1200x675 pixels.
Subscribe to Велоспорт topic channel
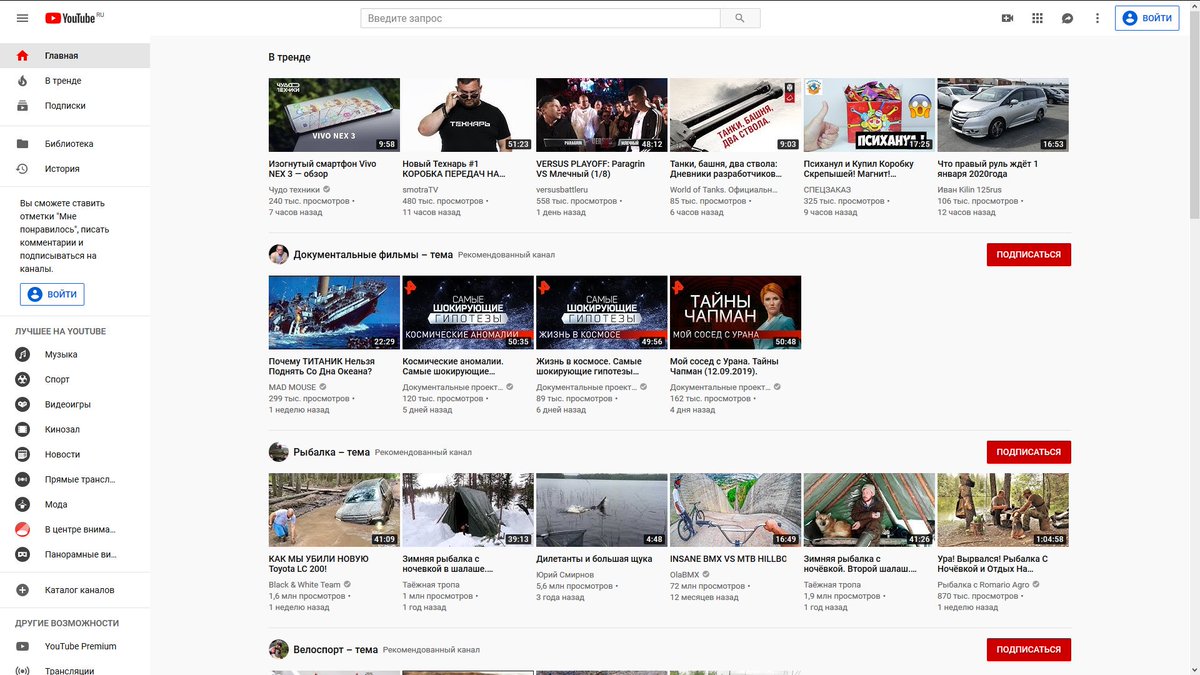point(1028,650)
